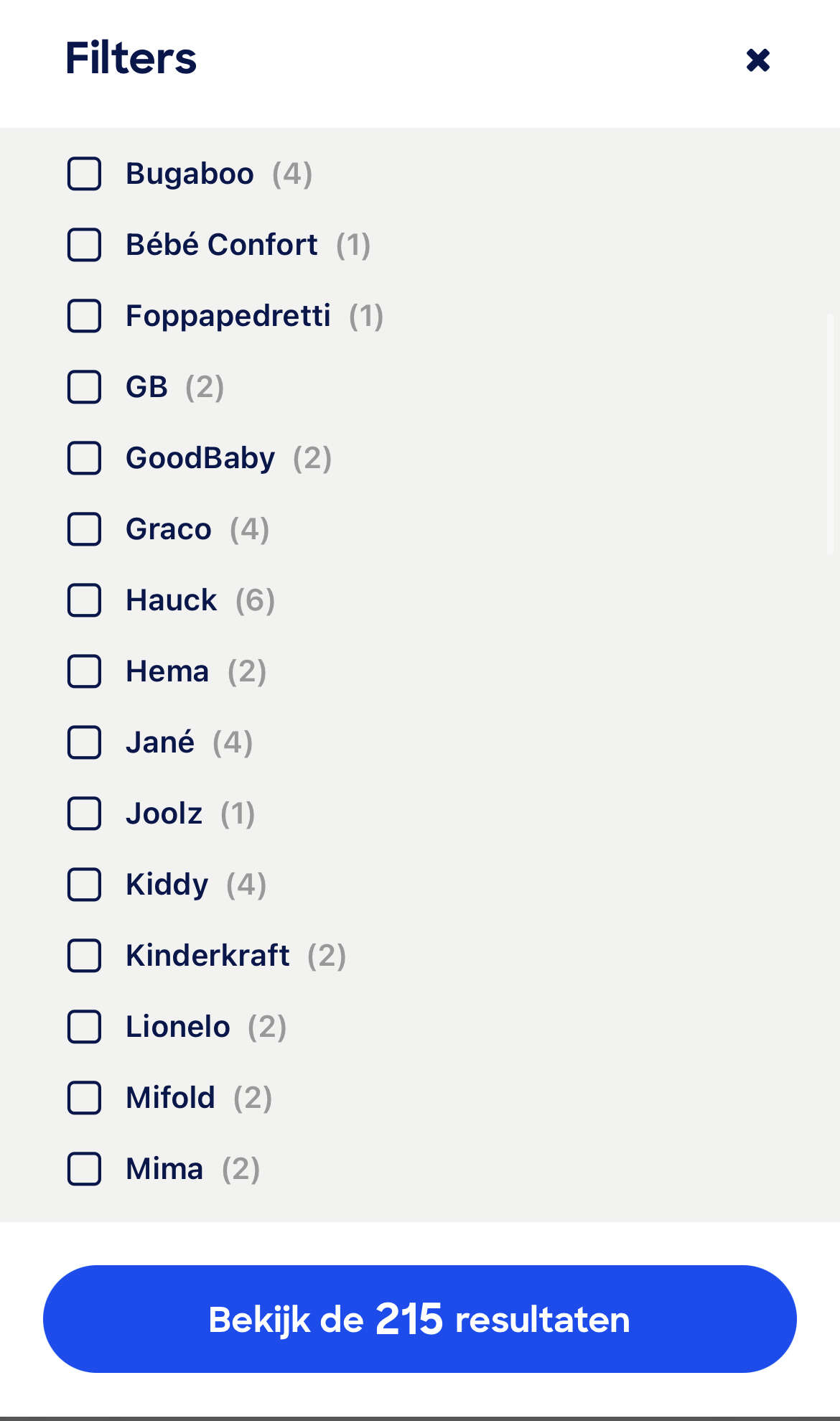Image resolution: width=840 pixels, height=1421 pixels.
Task: Click the filter list scrollbar
Action: 831,434
